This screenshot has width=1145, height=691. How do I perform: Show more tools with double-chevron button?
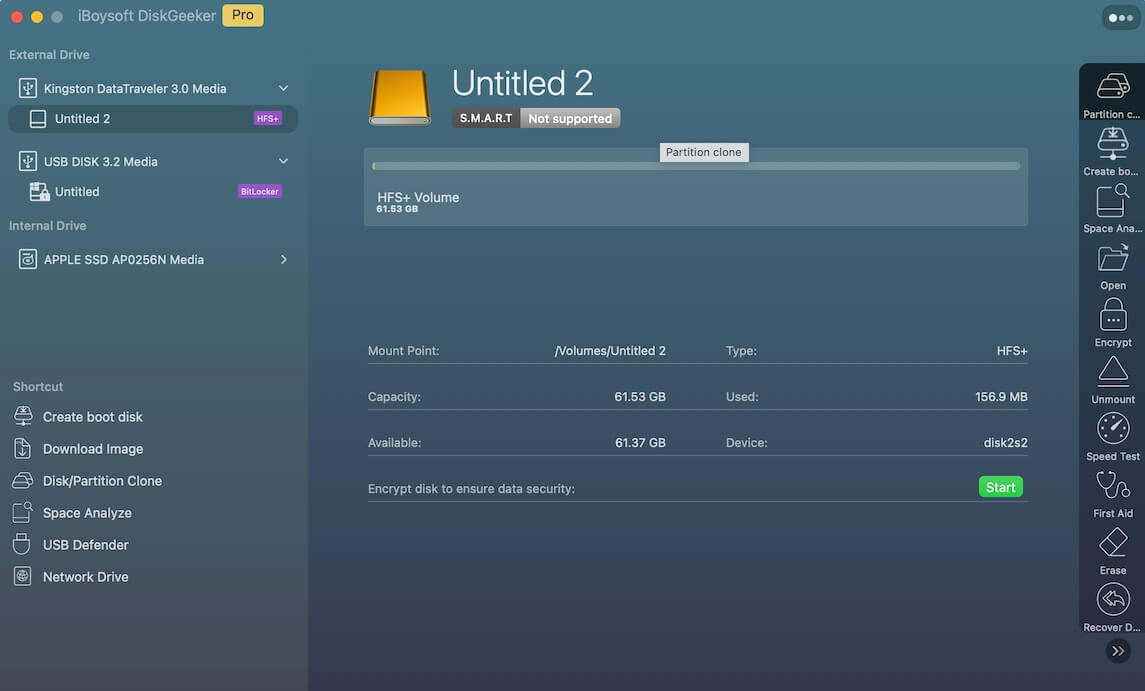1118,651
